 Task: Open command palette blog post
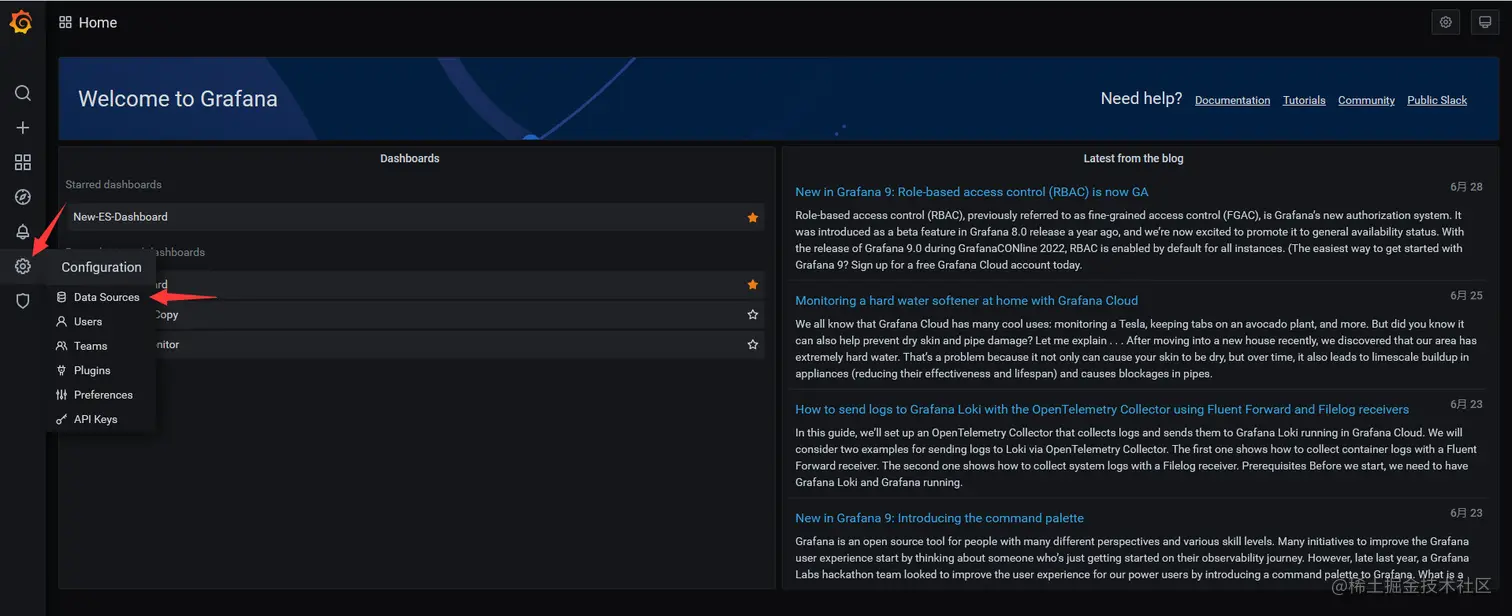(939, 518)
